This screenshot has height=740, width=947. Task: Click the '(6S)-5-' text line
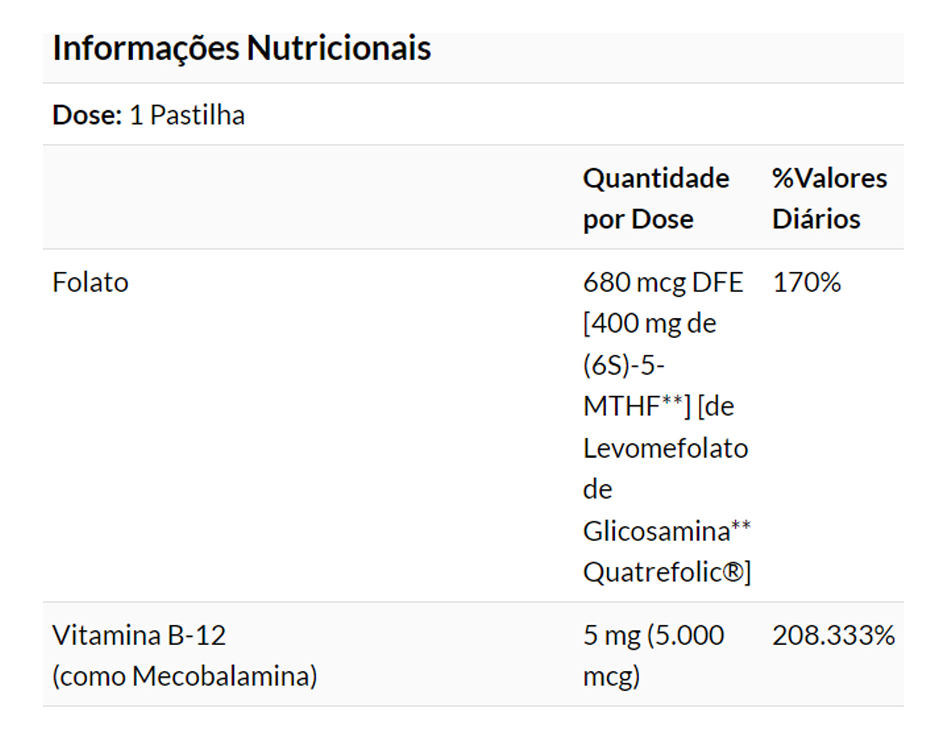pos(622,365)
